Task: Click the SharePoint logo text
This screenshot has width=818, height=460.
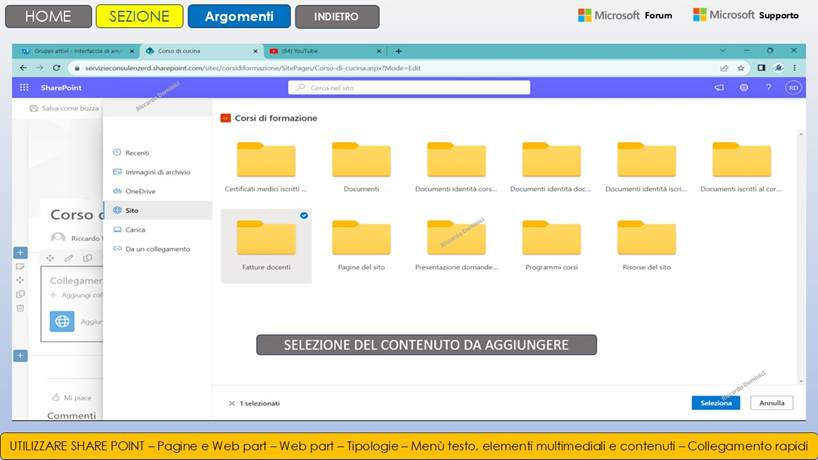Action: [x=61, y=88]
